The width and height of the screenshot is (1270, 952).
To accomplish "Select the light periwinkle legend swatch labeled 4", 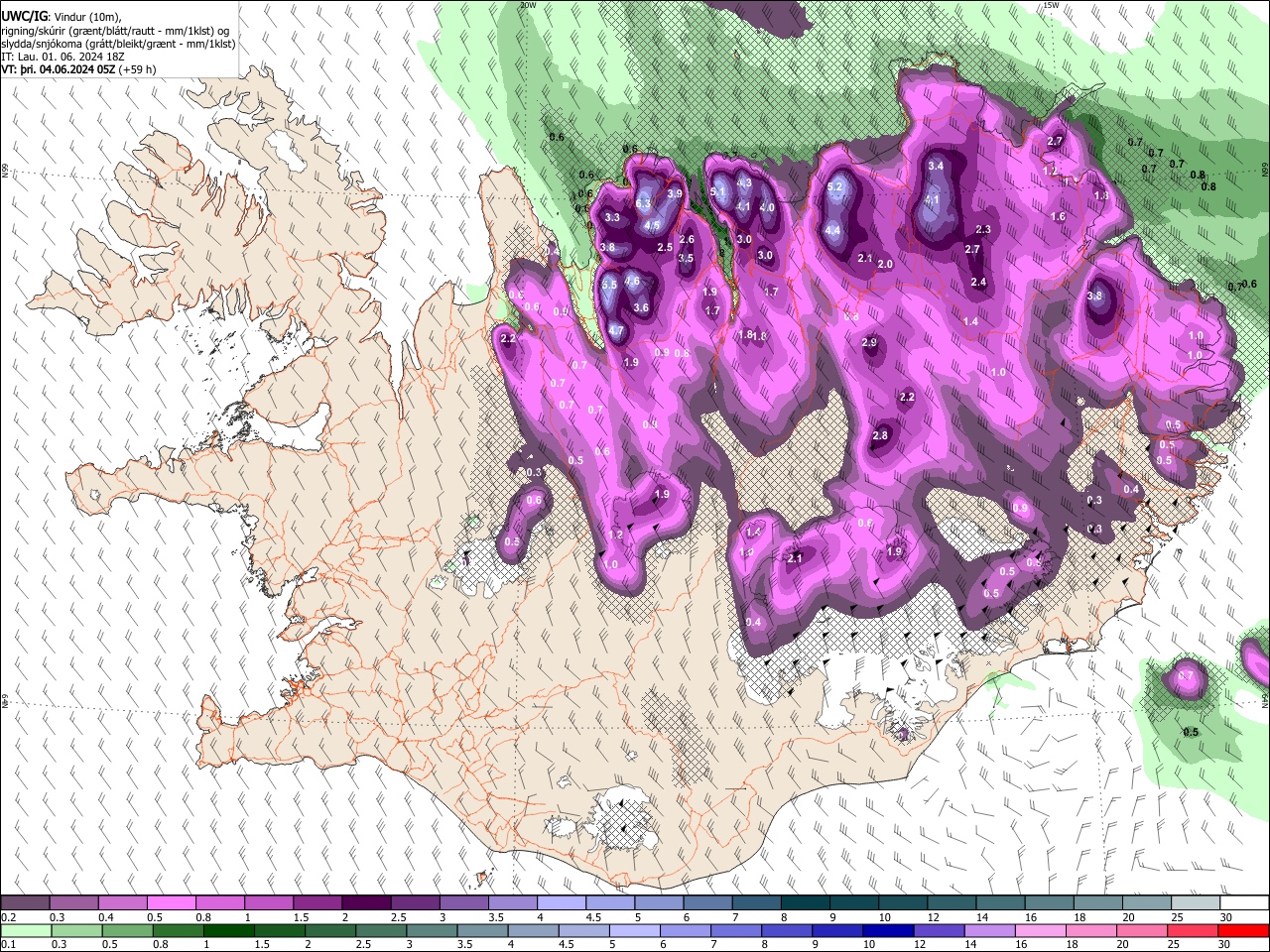I will [x=561, y=902].
